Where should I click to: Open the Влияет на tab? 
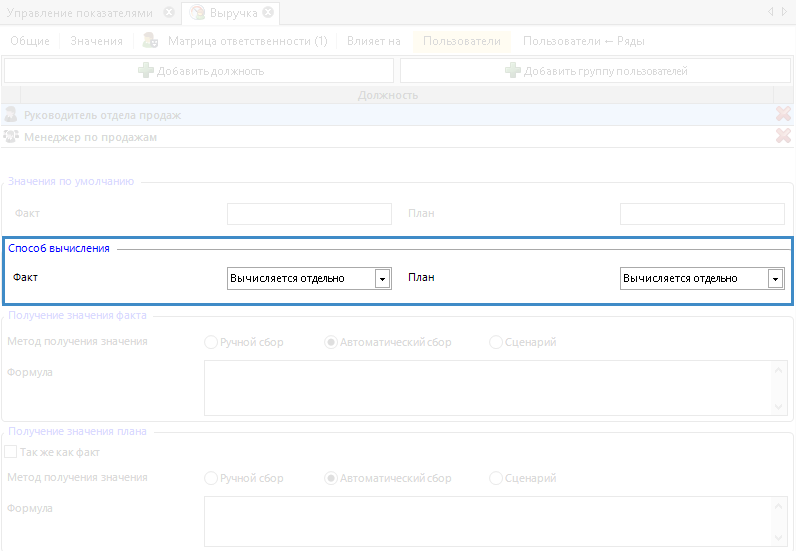coord(373,41)
